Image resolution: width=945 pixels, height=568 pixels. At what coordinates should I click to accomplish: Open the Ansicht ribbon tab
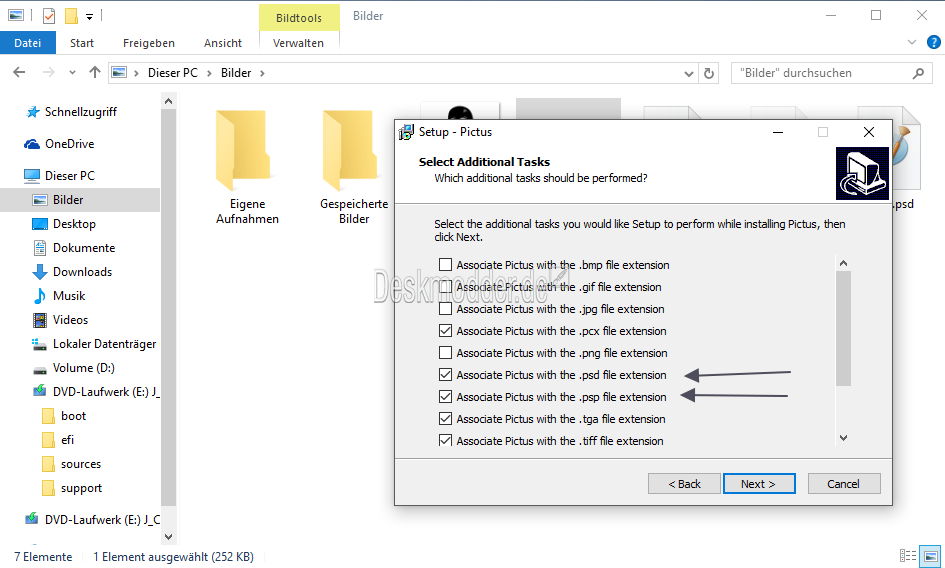[x=223, y=43]
